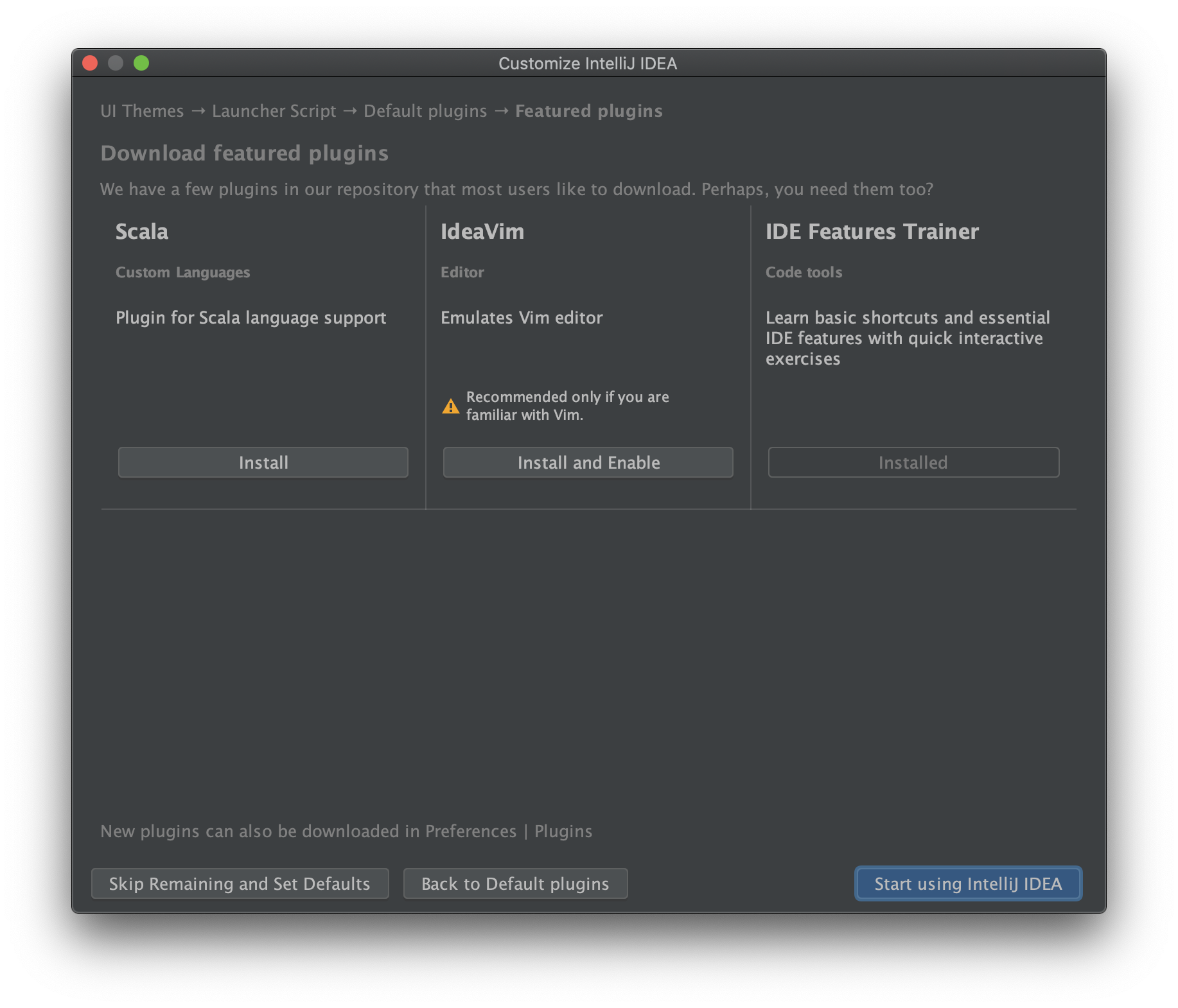Open UI Themes step in breadcrumb

click(x=142, y=111)
